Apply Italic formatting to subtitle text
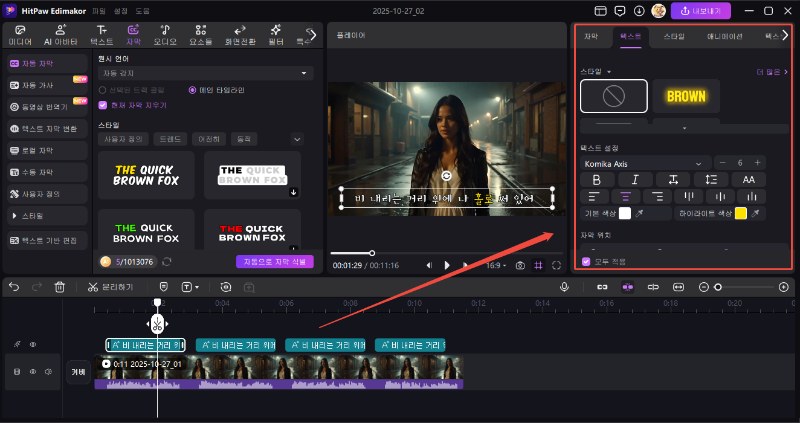The width and height of the screenshot is (800, 423). click(x=635, y=179)
